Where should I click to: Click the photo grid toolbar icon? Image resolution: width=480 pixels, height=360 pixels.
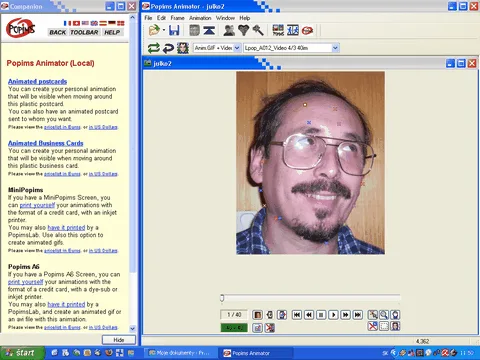278,31
